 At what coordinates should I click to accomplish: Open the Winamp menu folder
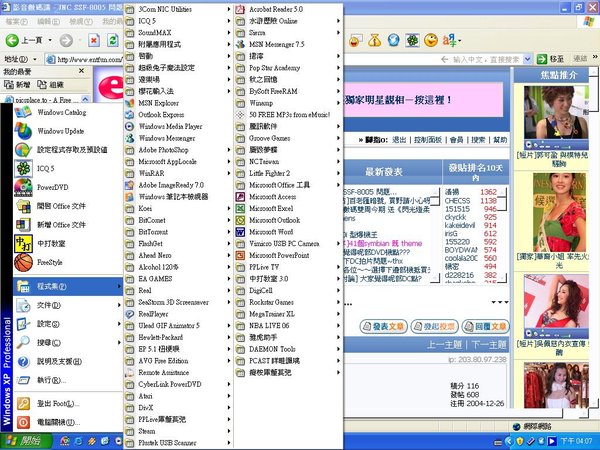(x=288, y=103)
